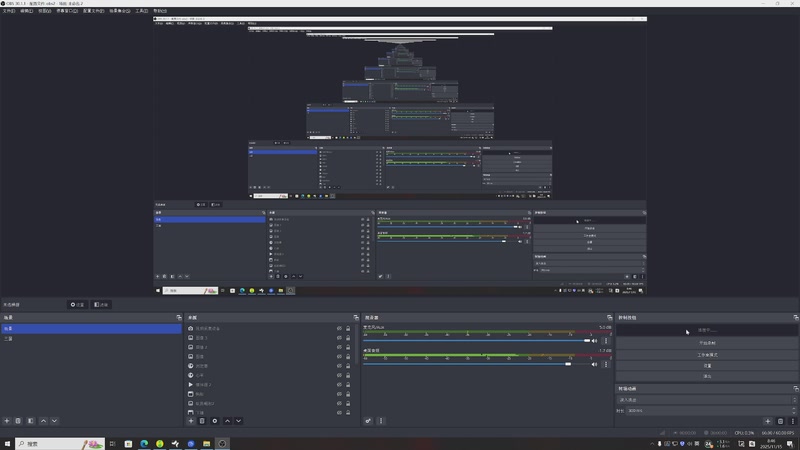The width and height of the screenshot is (800, 450).
Task: Open Filters button above the Scenes panel
Action: 101,305
